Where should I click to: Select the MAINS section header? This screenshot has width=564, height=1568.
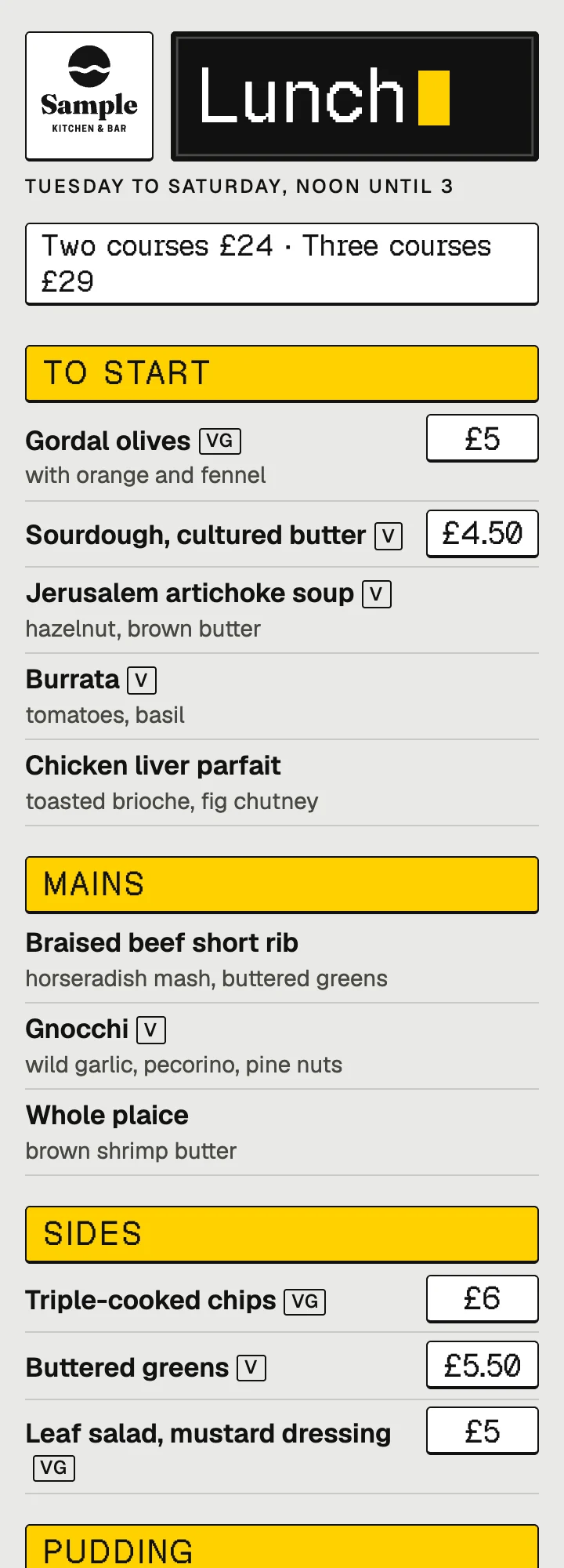[282, 885]
